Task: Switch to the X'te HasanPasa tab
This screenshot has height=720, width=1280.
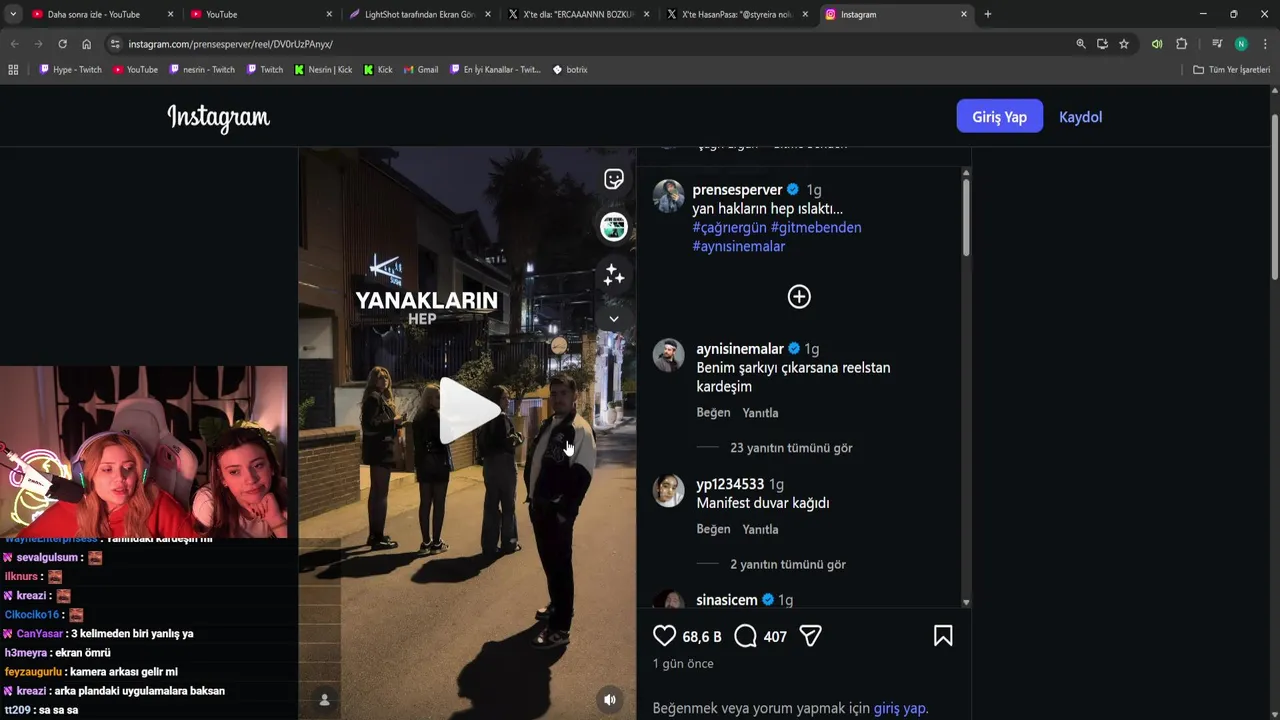Action: tap(738, 14)
